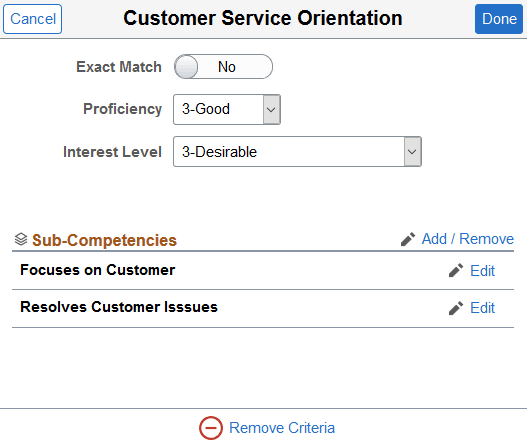This screenshot has height=446, width=527.
Task: Open the Add / Remove link
Action: 468,239
